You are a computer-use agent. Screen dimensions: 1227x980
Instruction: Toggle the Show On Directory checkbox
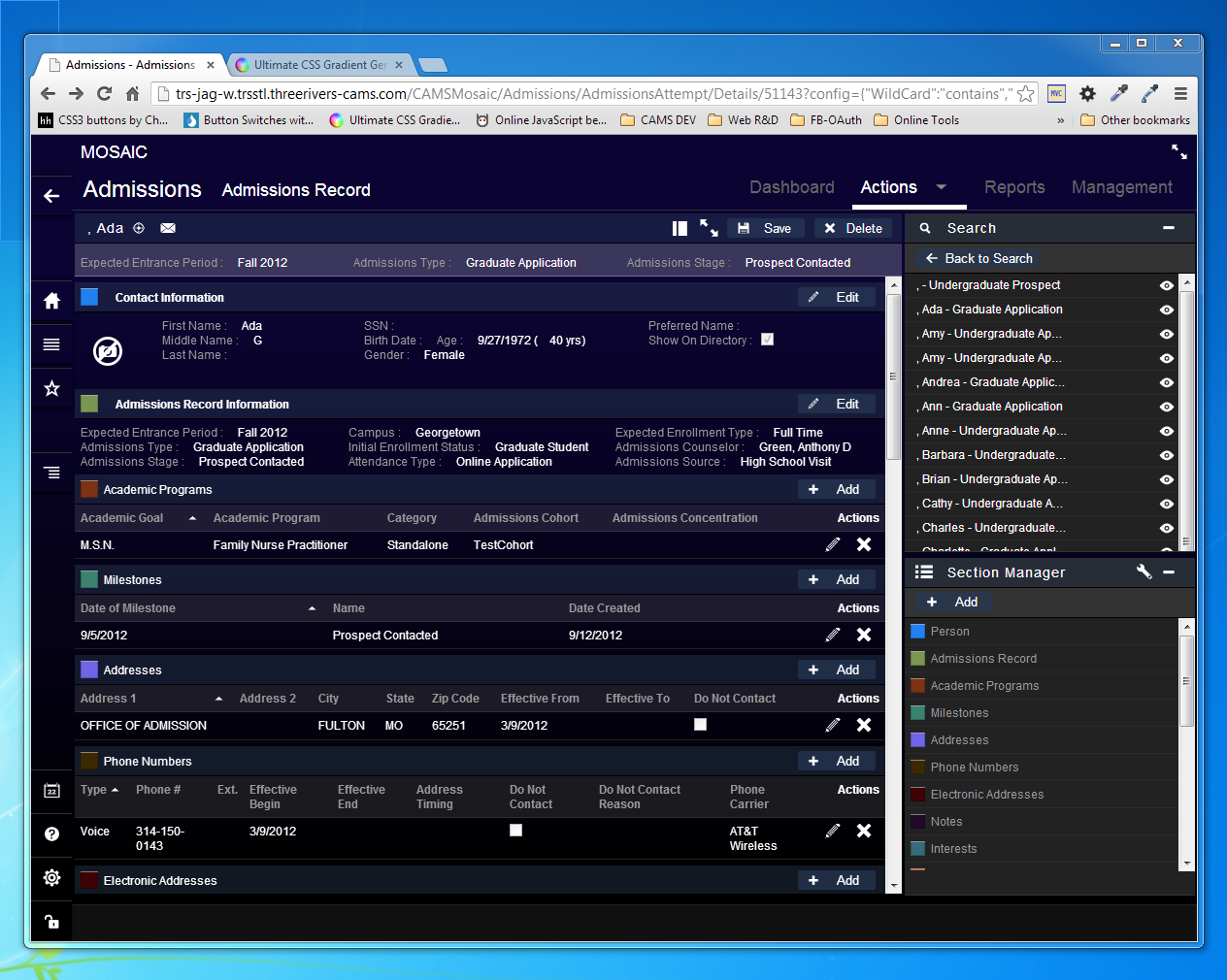(767, 340)
